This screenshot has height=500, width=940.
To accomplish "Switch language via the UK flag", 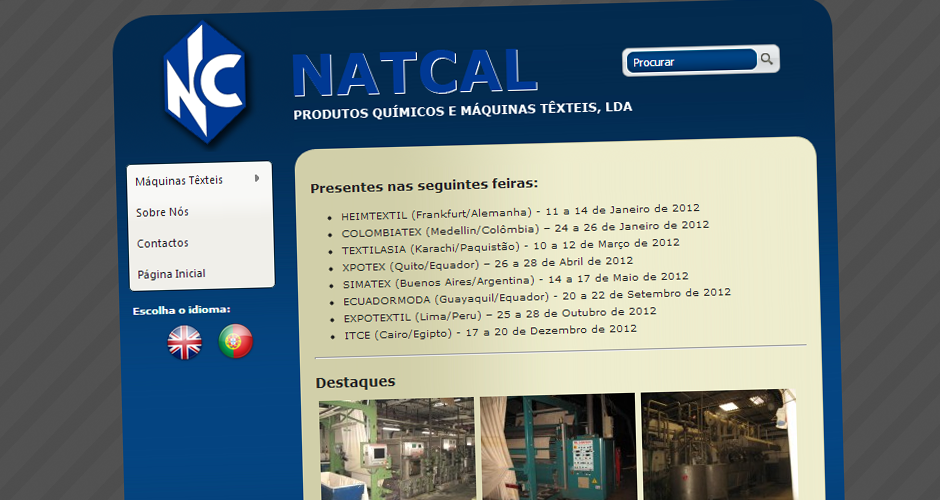I will (185, 342).
